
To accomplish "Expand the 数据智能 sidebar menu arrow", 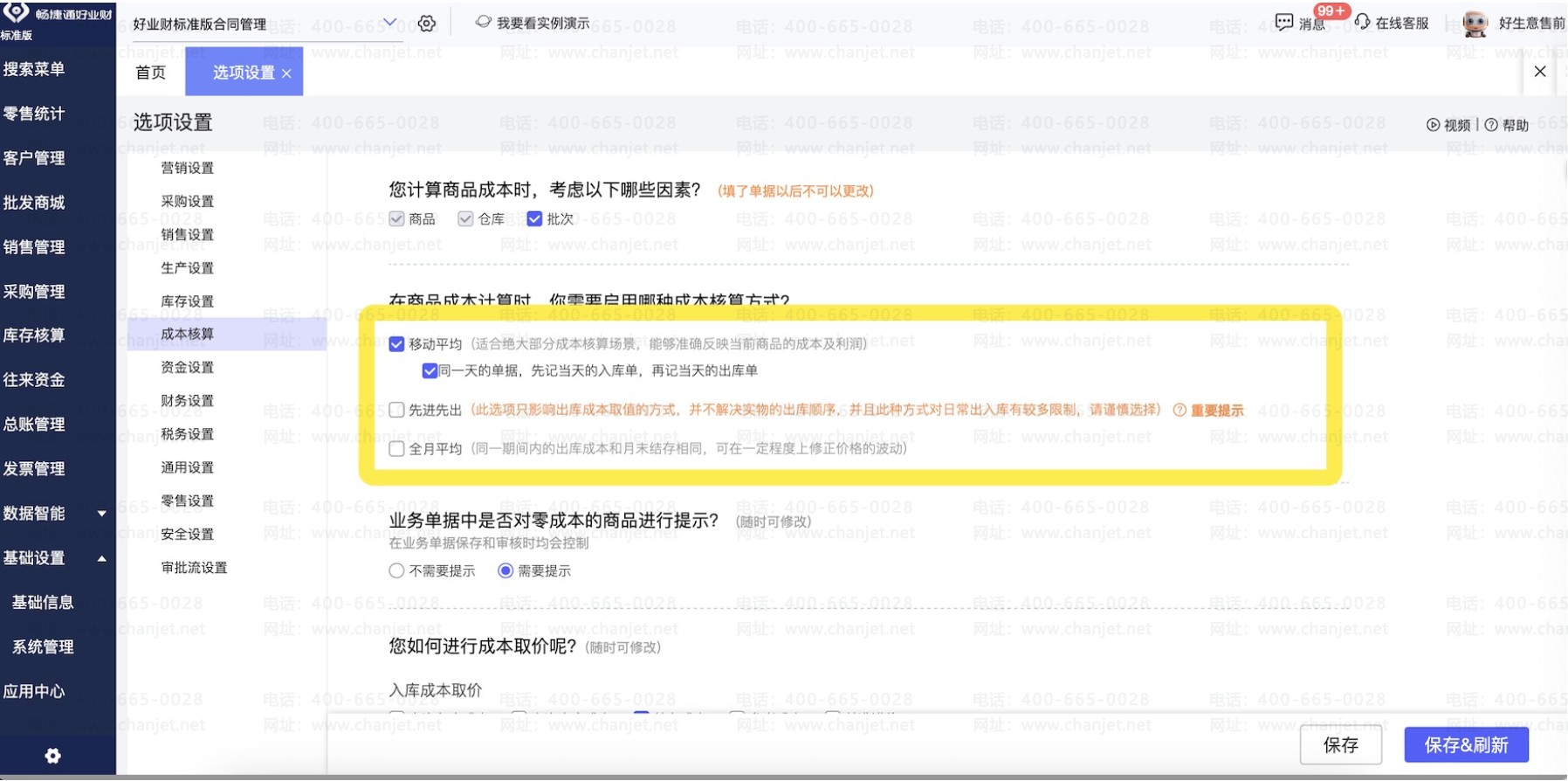I will (x=102, y=514).
